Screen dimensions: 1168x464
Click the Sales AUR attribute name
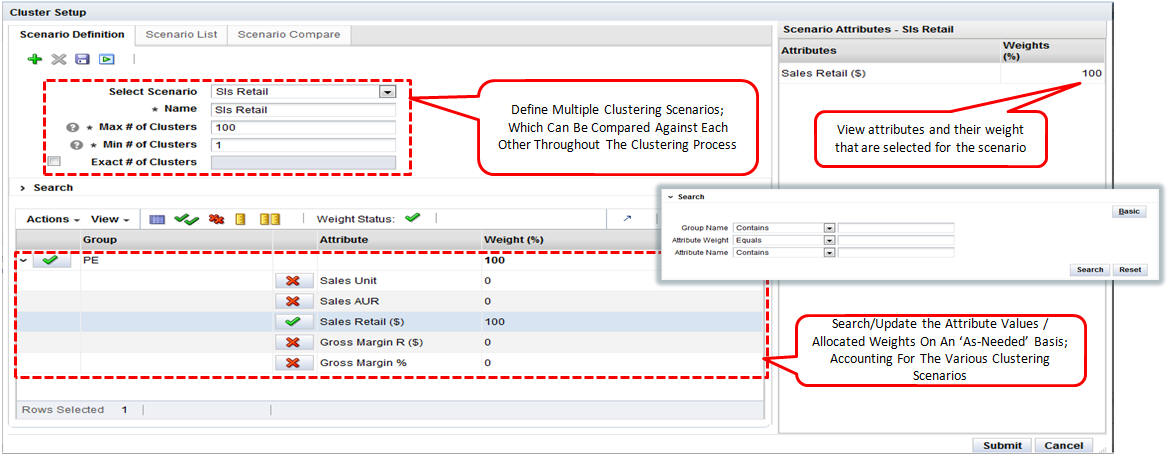pos(347,302)
